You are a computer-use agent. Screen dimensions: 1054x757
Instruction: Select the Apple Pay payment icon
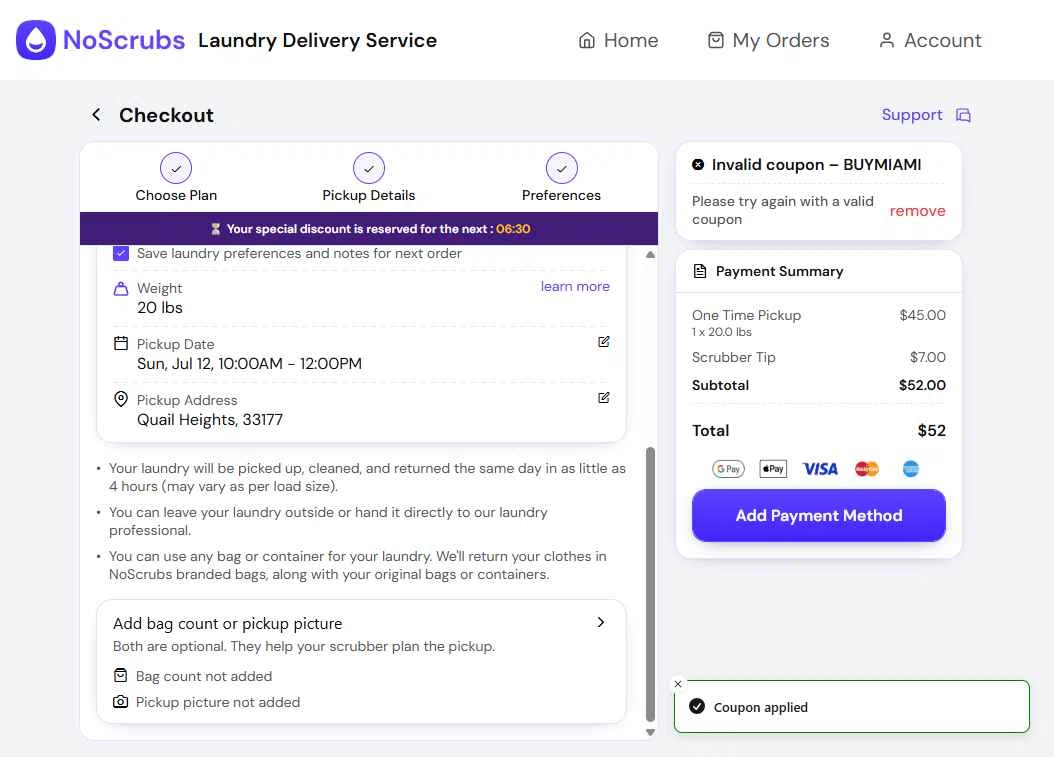(x=773, y=469)
